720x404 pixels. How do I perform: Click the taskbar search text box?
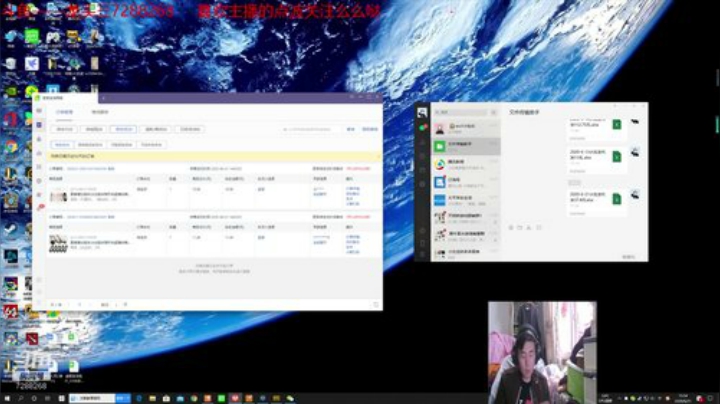tap(92, 398)
